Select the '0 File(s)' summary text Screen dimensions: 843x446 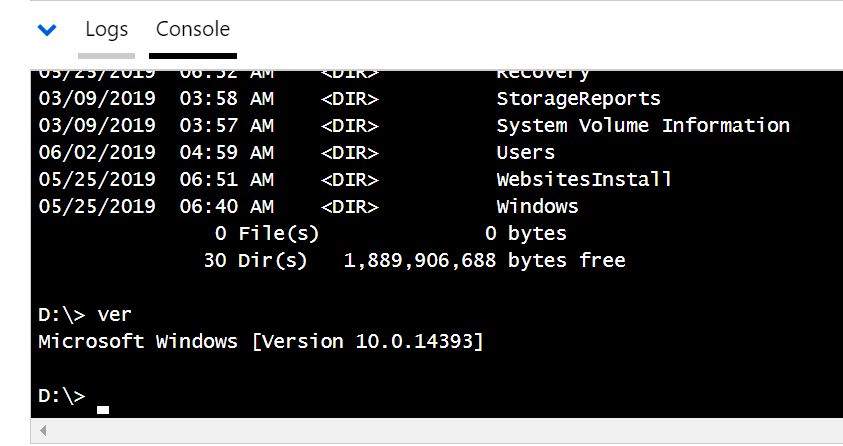[267, 234]
